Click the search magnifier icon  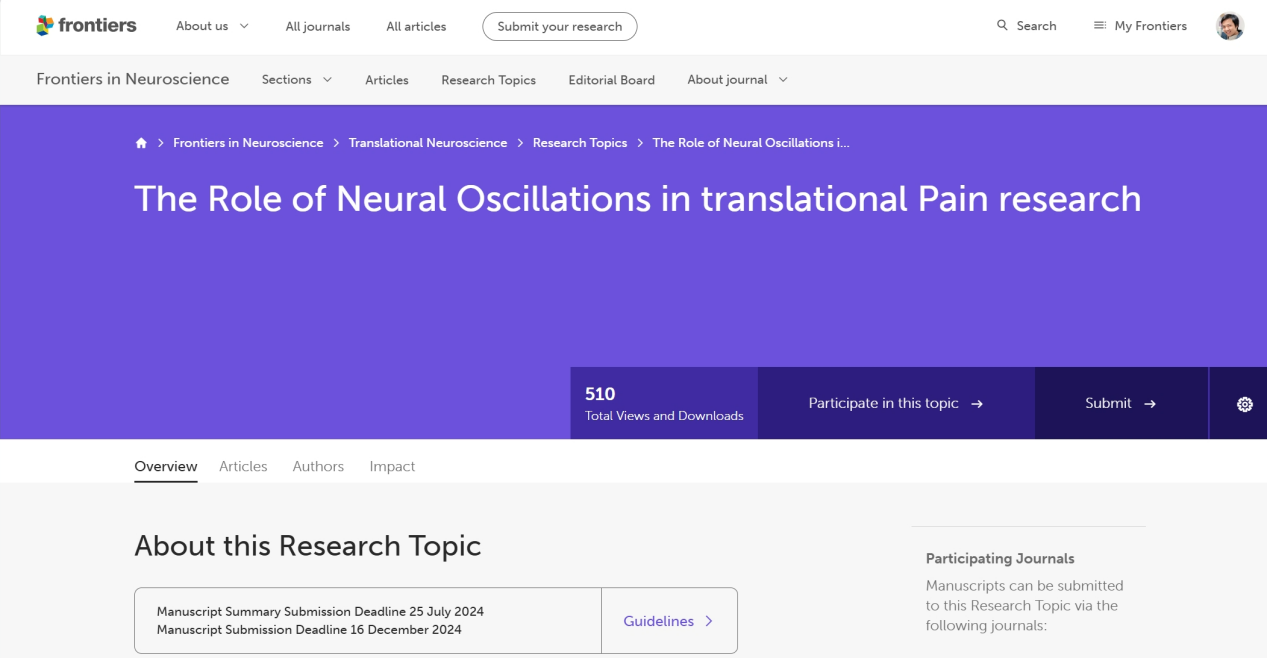pos(1002,26)
